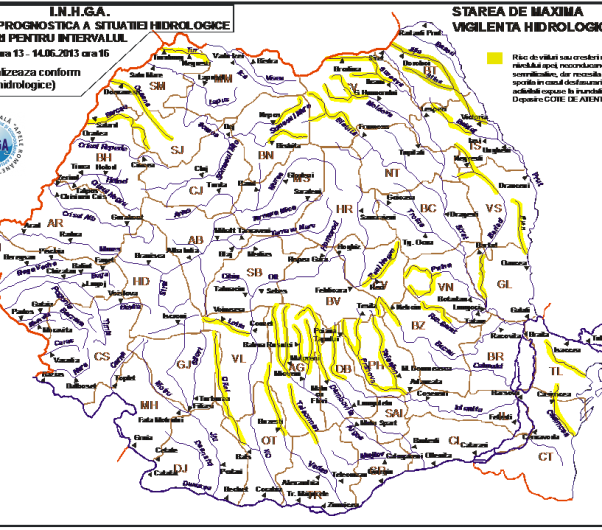Select the CS county label
602x530 pixels.
click(102, 356)
